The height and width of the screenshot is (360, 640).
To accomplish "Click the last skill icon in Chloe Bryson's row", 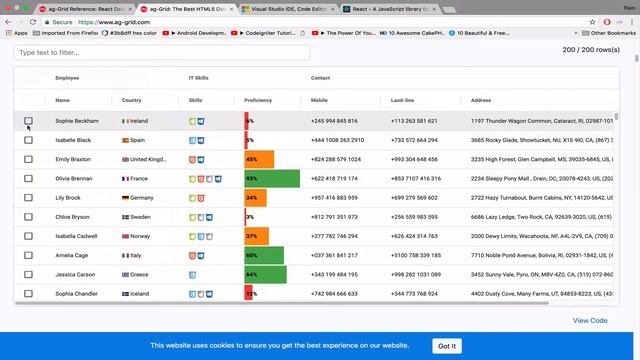I will (x=209, y=217).
